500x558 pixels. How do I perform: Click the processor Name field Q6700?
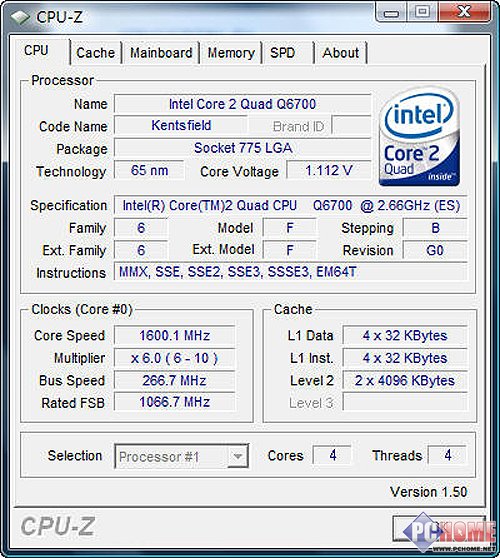pos(242,104)
